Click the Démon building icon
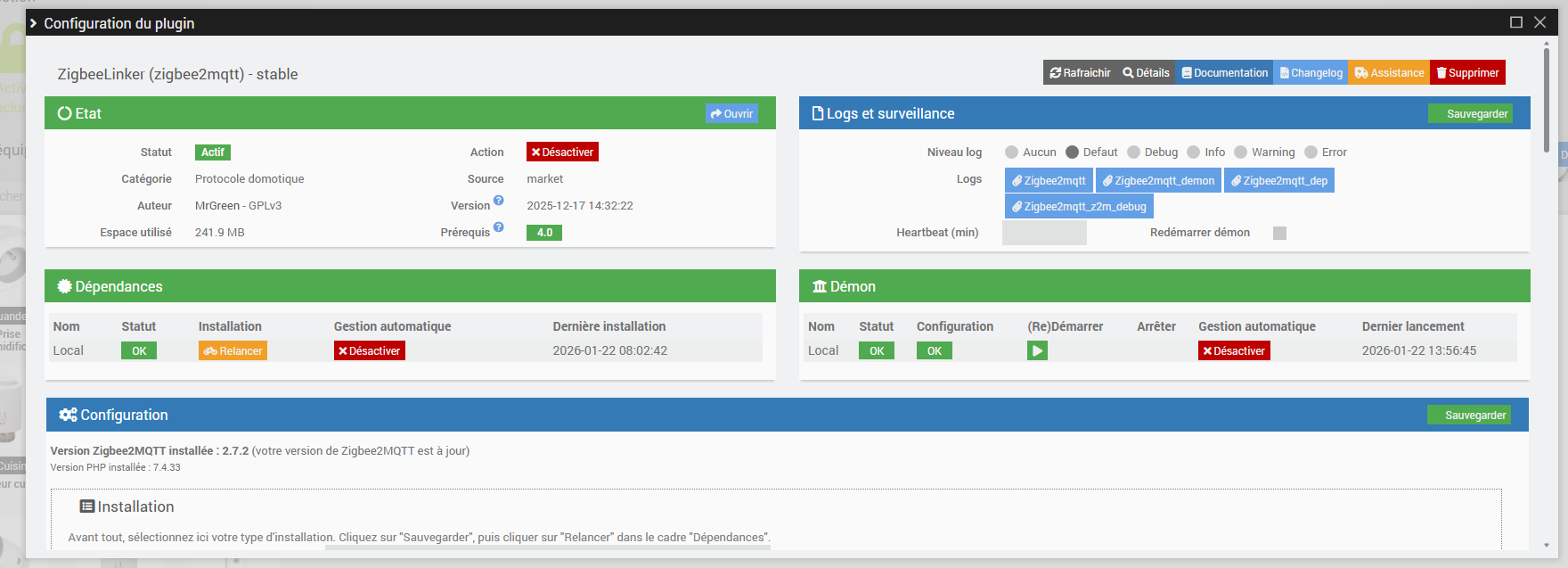The height and width of the screenshot is (568, 1568). coord(820,286)
